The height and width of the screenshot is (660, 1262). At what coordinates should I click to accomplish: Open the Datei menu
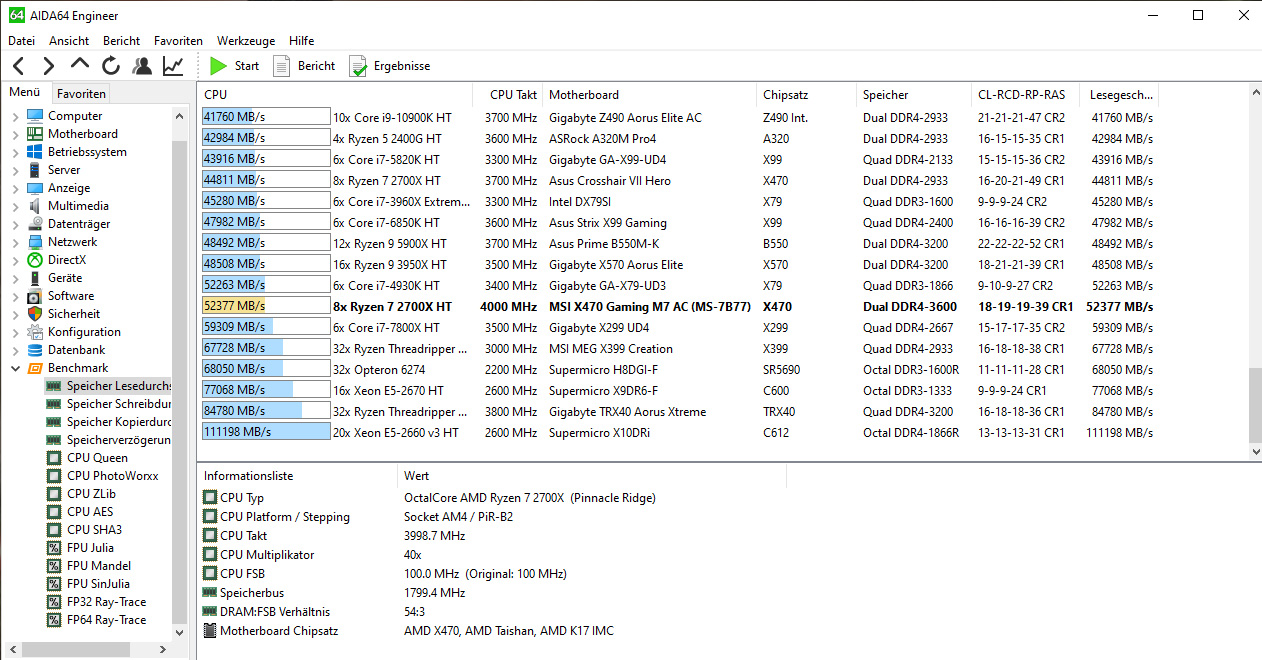point(21,41)
